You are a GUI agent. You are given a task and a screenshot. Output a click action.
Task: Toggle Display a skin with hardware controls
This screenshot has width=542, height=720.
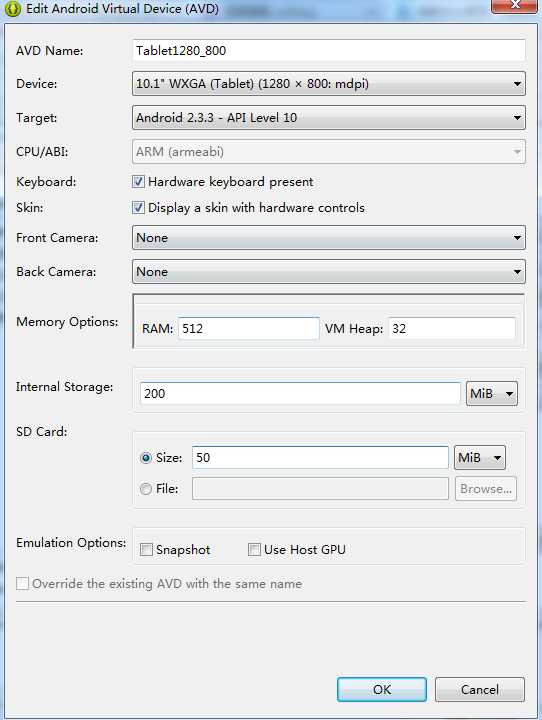(138, 208)
